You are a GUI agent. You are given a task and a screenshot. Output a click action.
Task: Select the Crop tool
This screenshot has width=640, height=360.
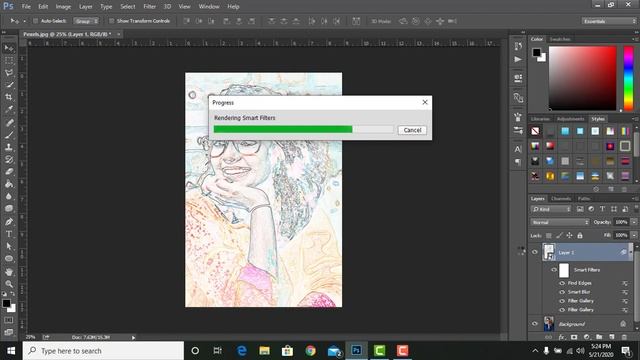tap(9, 97)
